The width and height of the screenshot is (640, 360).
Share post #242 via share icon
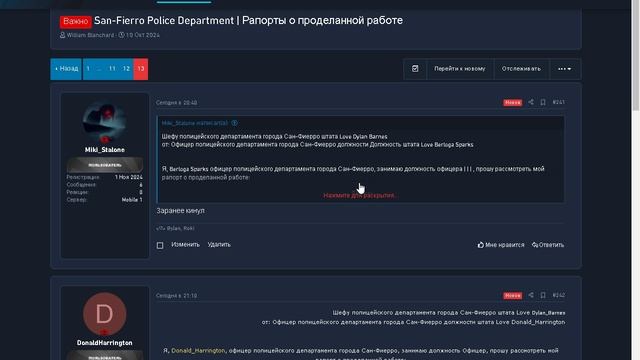[x=531, y=295]
